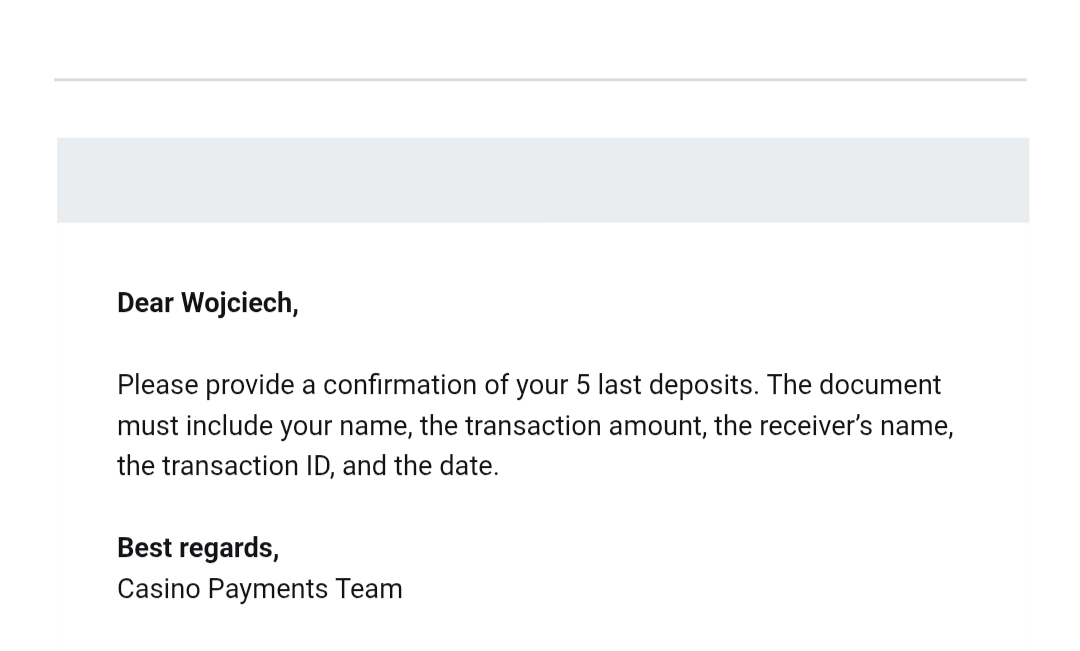Click the word "Casino" in the signature

click(x=158, y=589)
